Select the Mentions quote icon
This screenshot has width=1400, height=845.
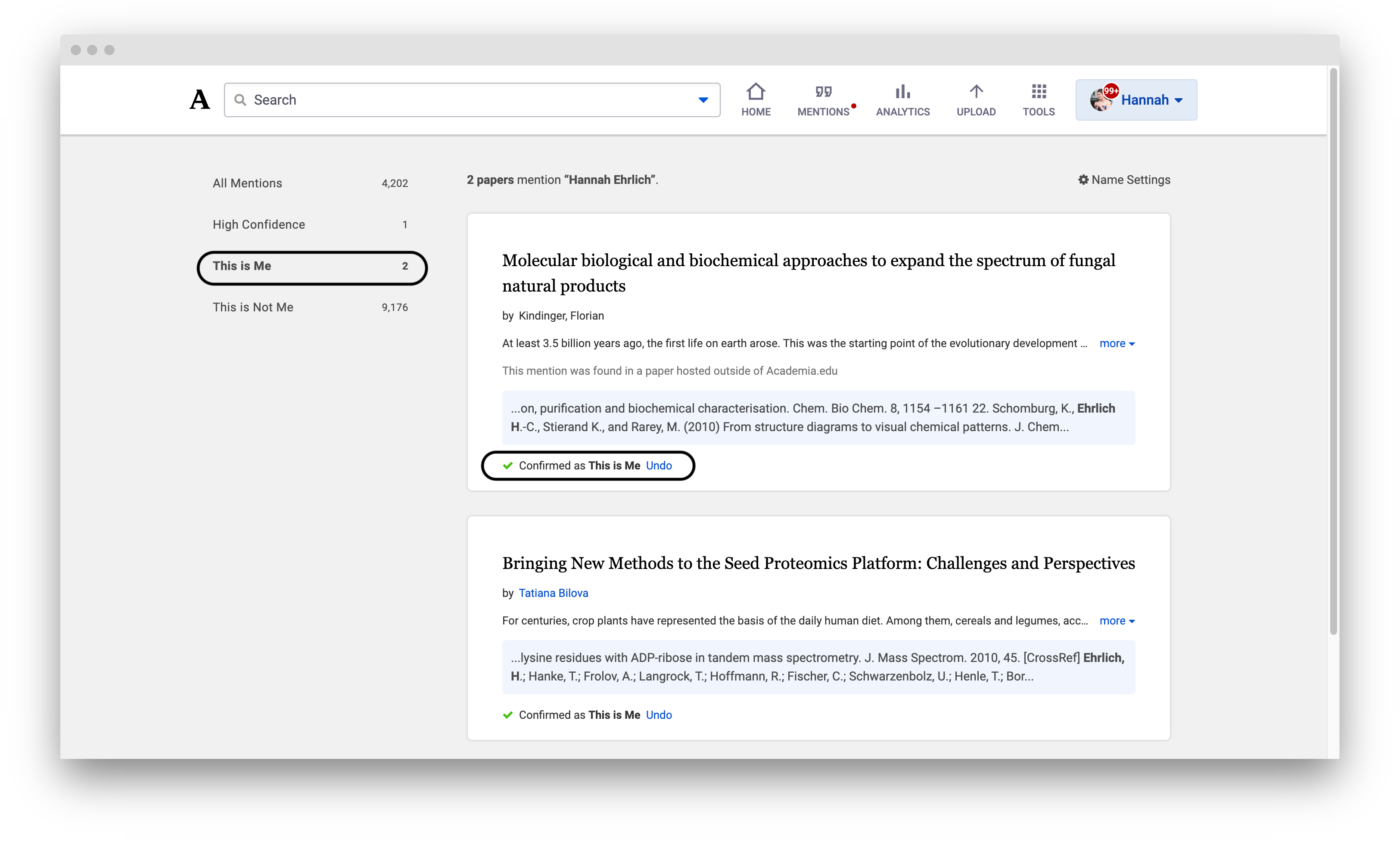coord(823,91)
